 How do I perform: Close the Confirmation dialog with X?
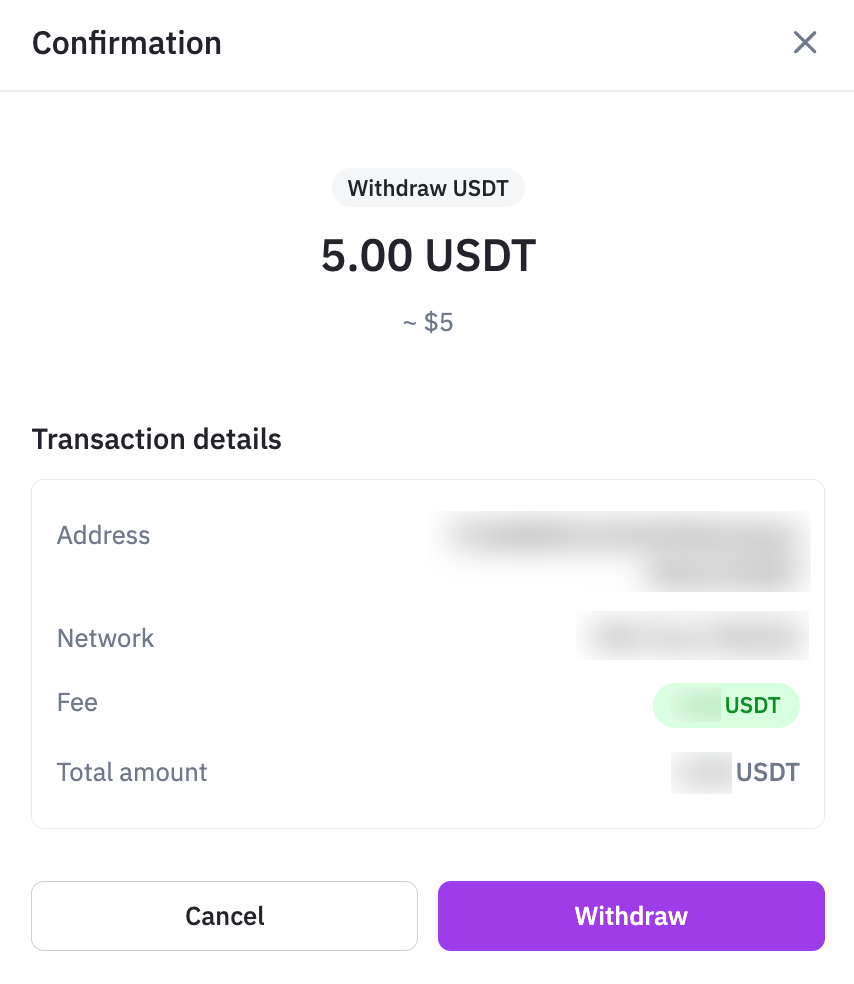(x=805, y=42)
